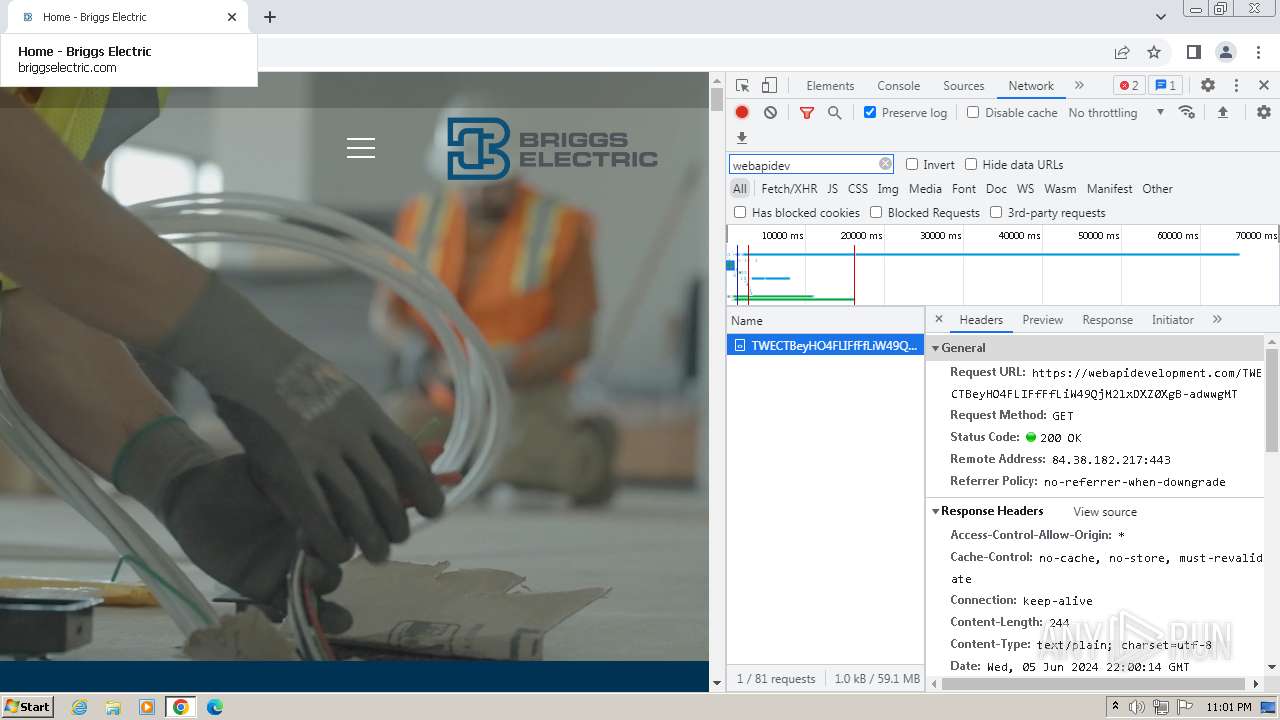
Task: Toggle the network filter funnel icon
Action: 807,113
